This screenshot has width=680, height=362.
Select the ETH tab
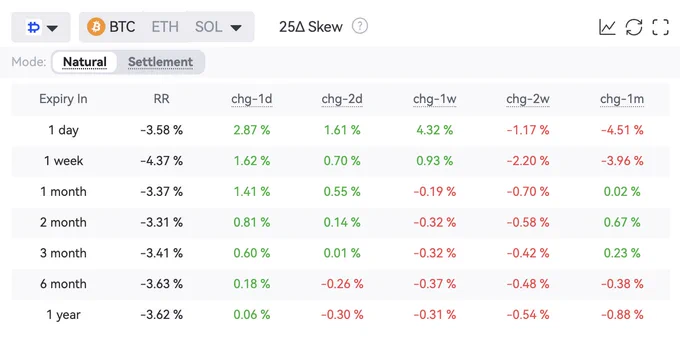(x=165, y=27)
